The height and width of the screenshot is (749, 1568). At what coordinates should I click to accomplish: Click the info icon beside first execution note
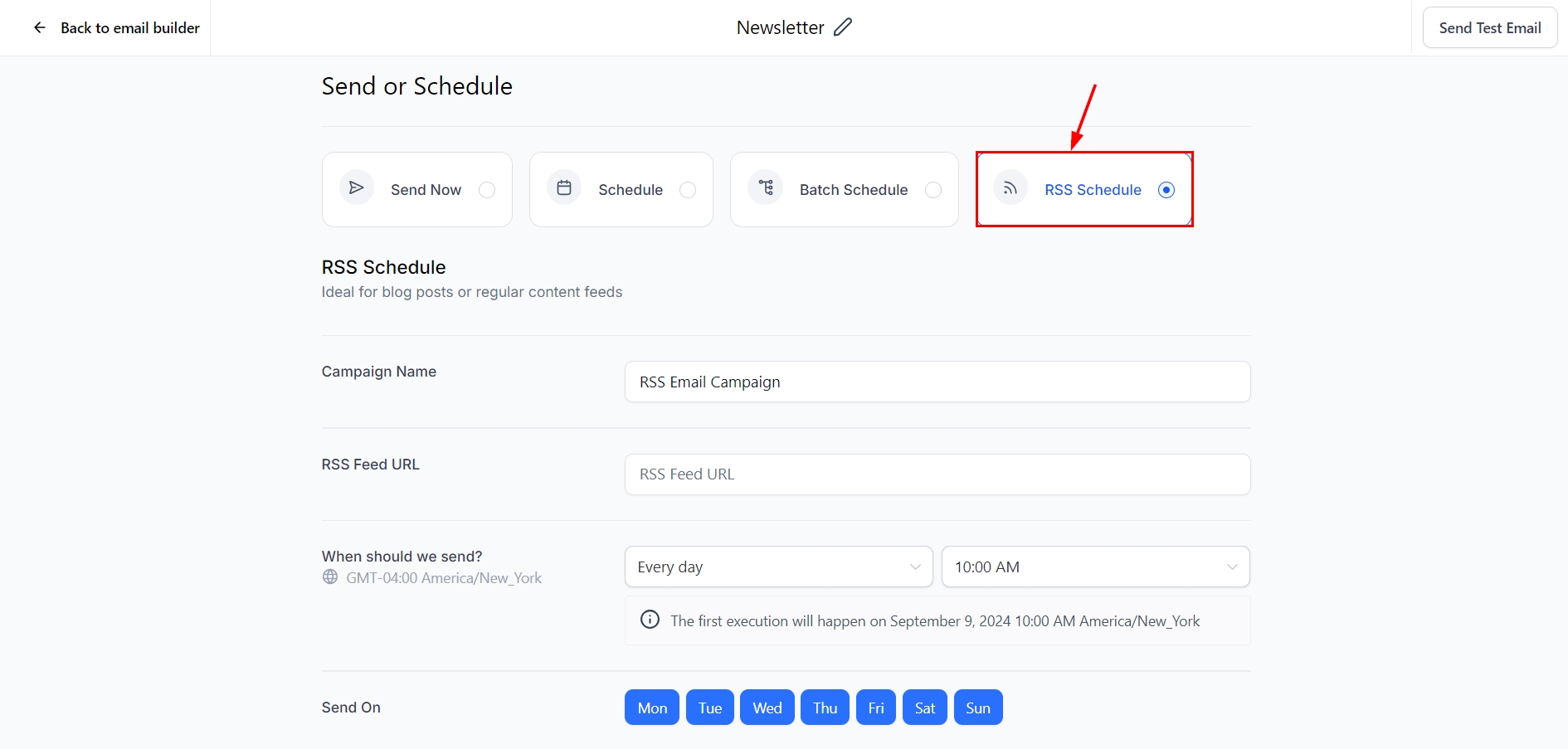coord(650,620)
